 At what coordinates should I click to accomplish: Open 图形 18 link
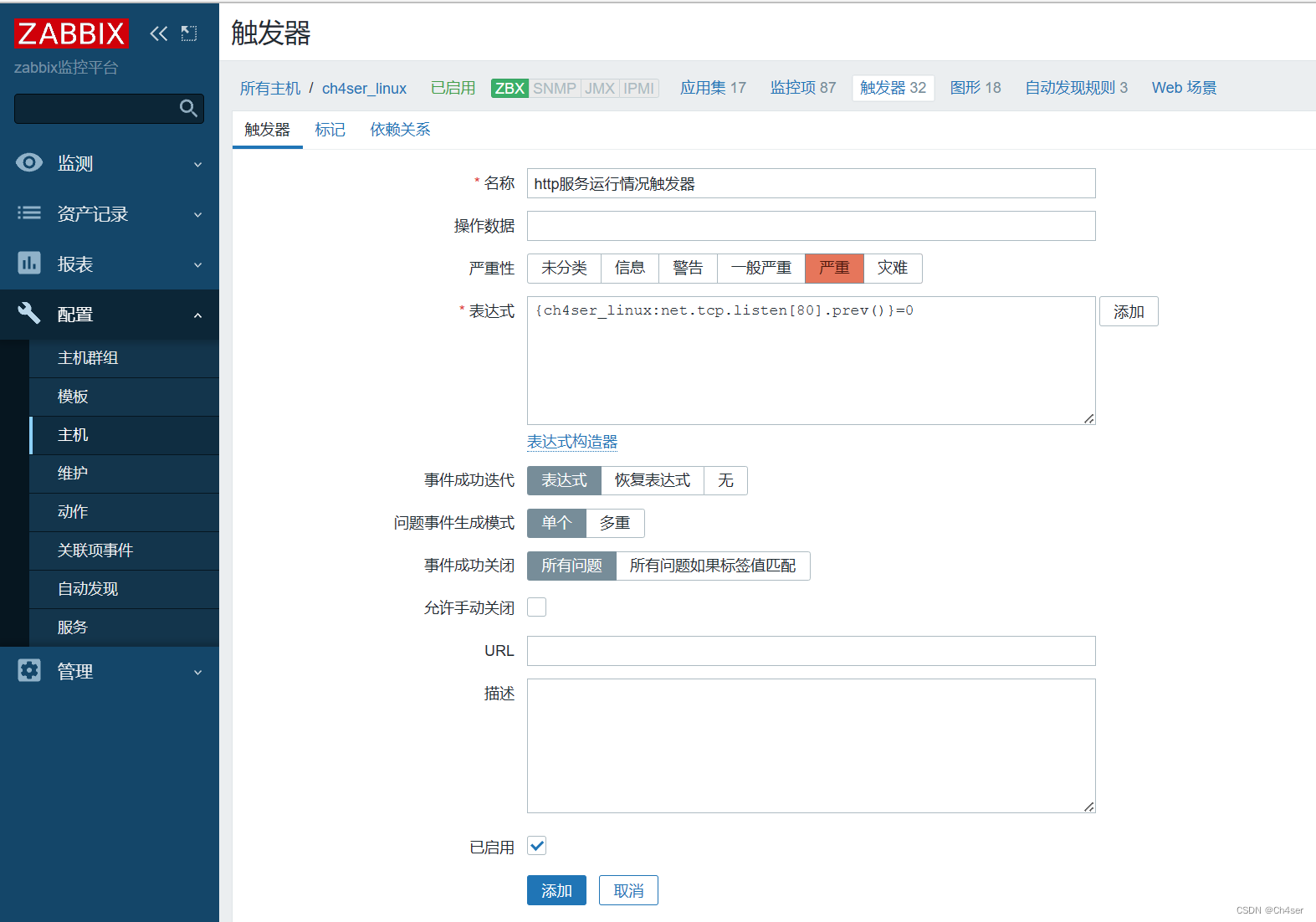tap(975, 88)
